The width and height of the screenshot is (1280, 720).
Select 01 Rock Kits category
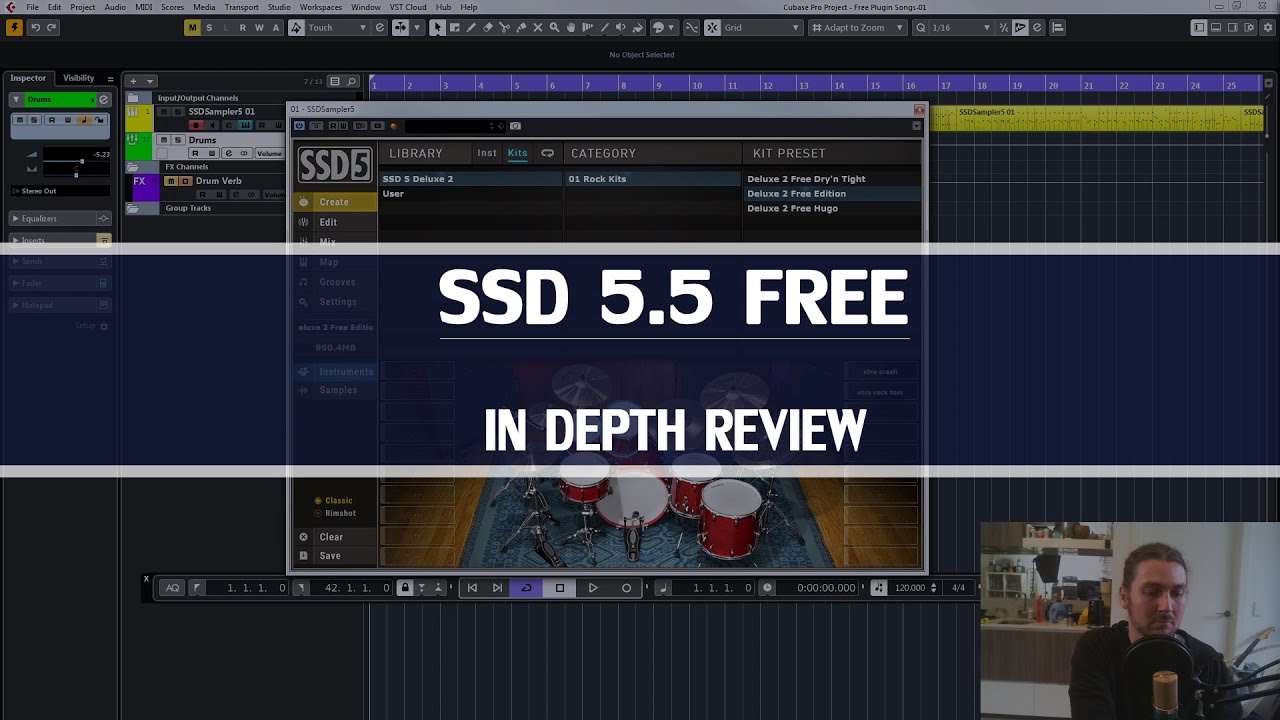(x=653, y=179)
